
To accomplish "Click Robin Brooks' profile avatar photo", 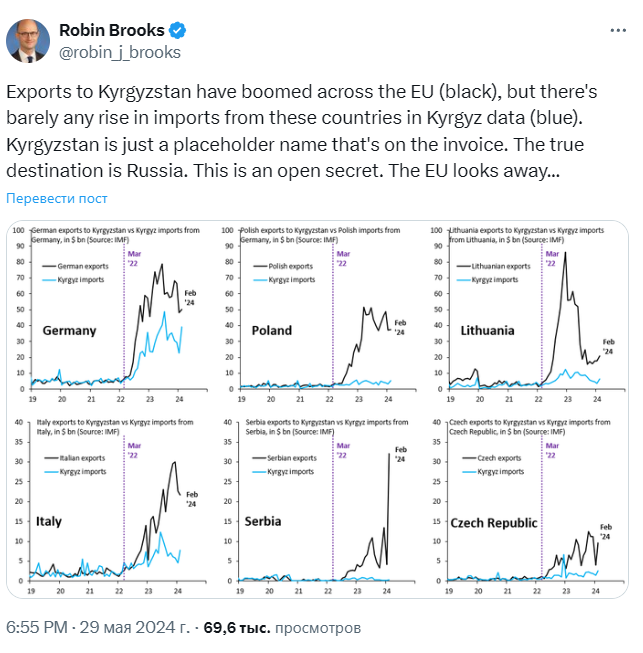I will click(31, 40).
